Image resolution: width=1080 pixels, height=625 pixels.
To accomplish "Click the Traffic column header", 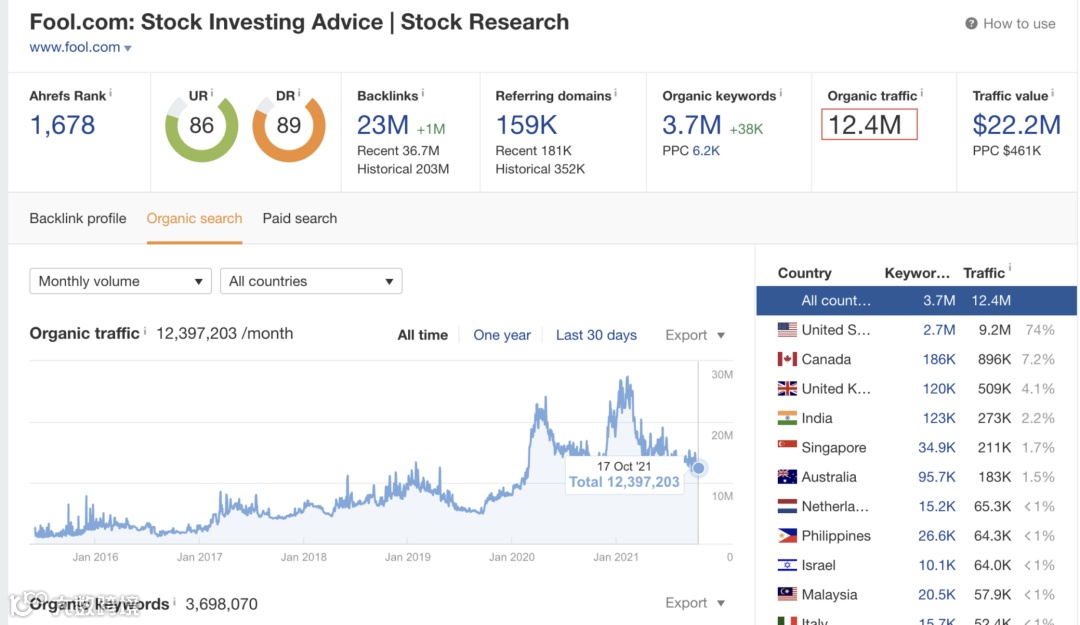I will [984, 273].
